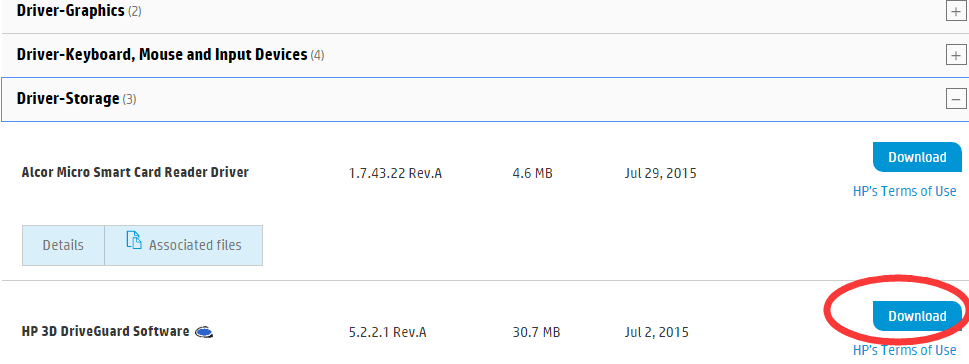Download HP 3D DriveGuard Software
This screenshot has height=364, width=969.
917,316
